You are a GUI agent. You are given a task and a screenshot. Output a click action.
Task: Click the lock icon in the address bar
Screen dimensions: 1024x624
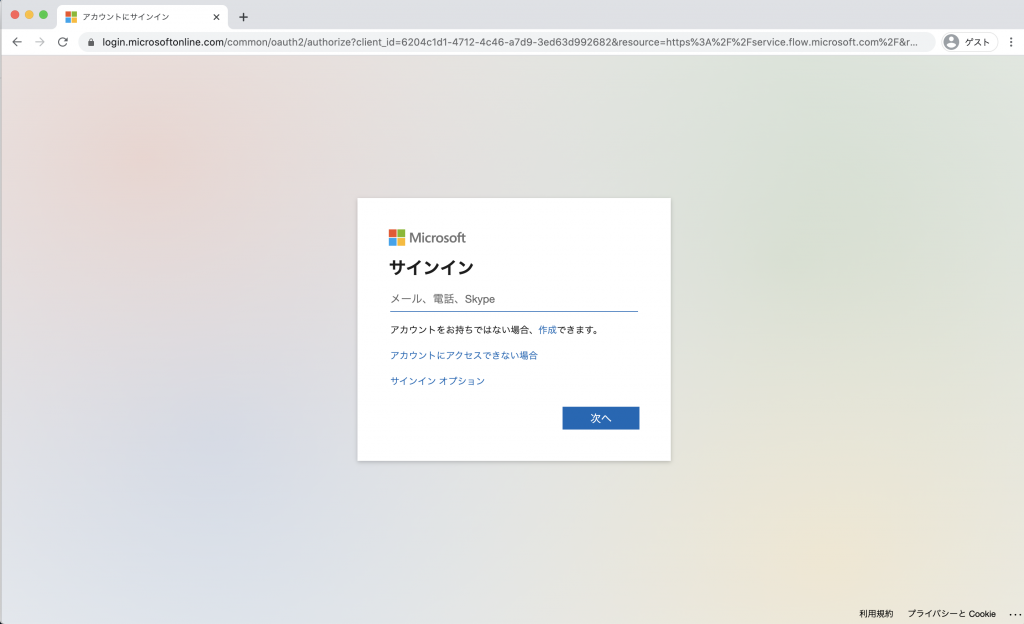coord(91,42)
